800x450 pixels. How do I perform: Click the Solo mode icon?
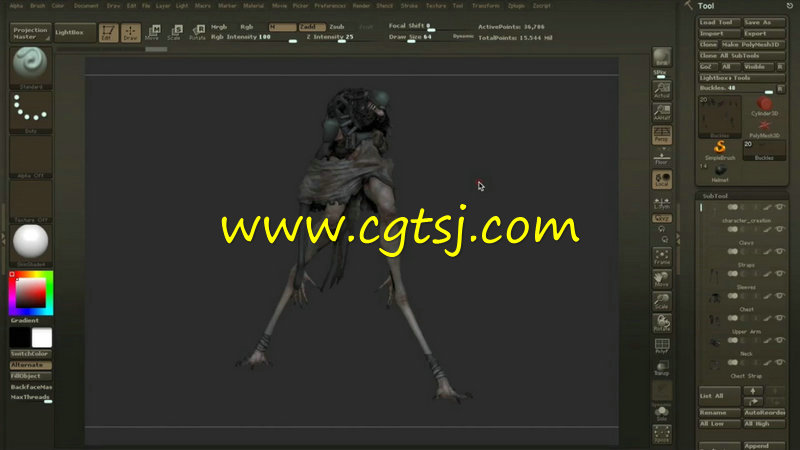[662, 413]
